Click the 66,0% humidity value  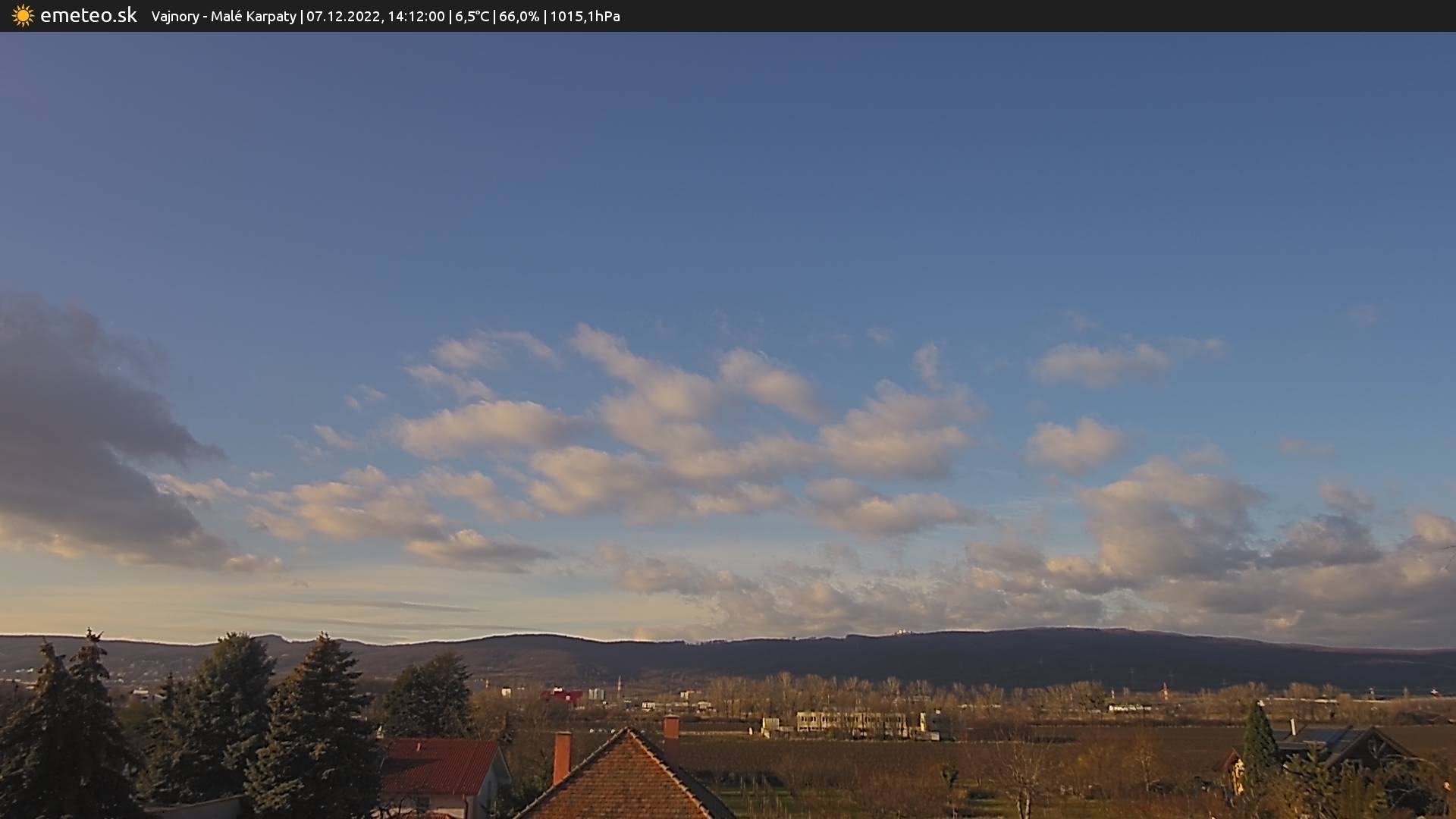click(519, 17)
